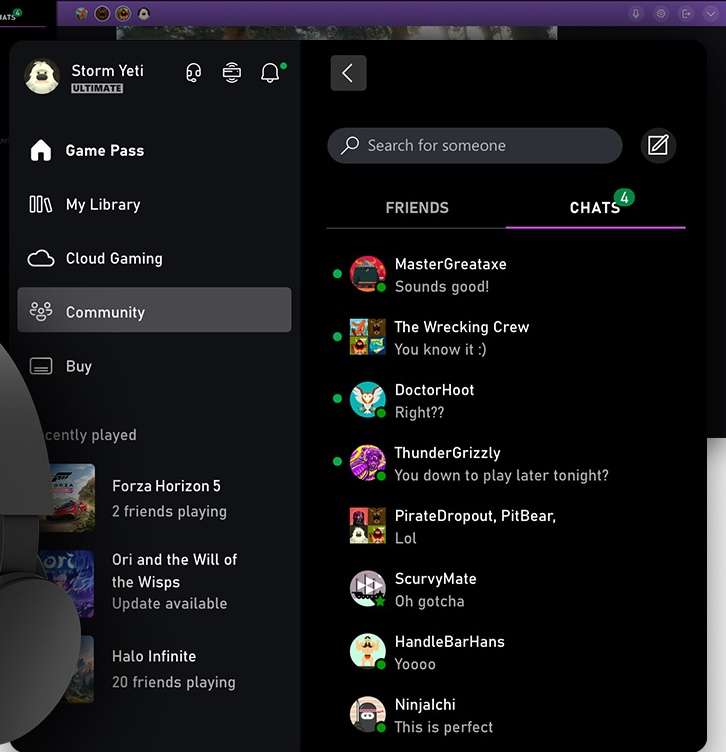726x752 pixels.
Task: Click DoctorHoot's owl avatar
Action: coord(367,400)
